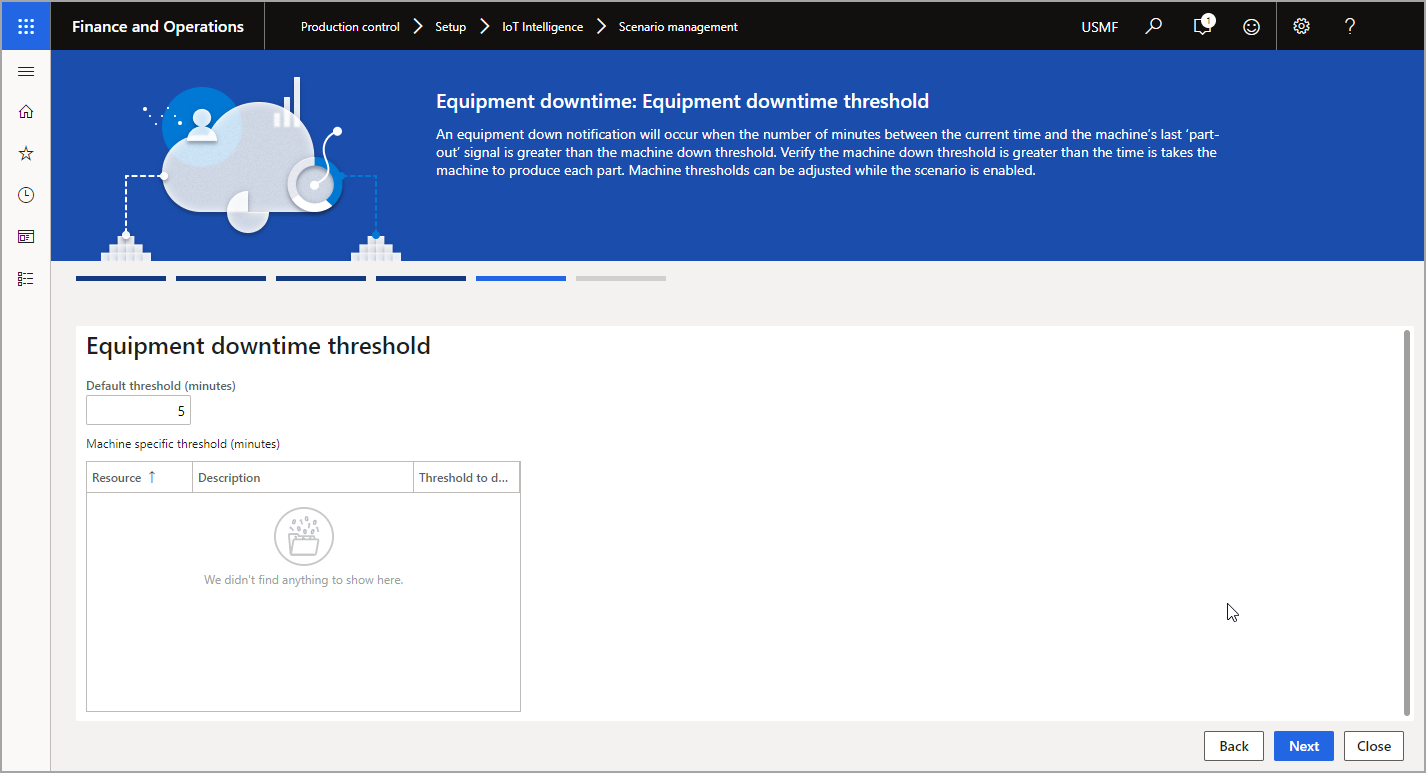Image resolution: width=1426 pixels, height=773 pixels.
Task: Click 'Machine specific threshold (minutes)' label
Action: click(183, 443)
